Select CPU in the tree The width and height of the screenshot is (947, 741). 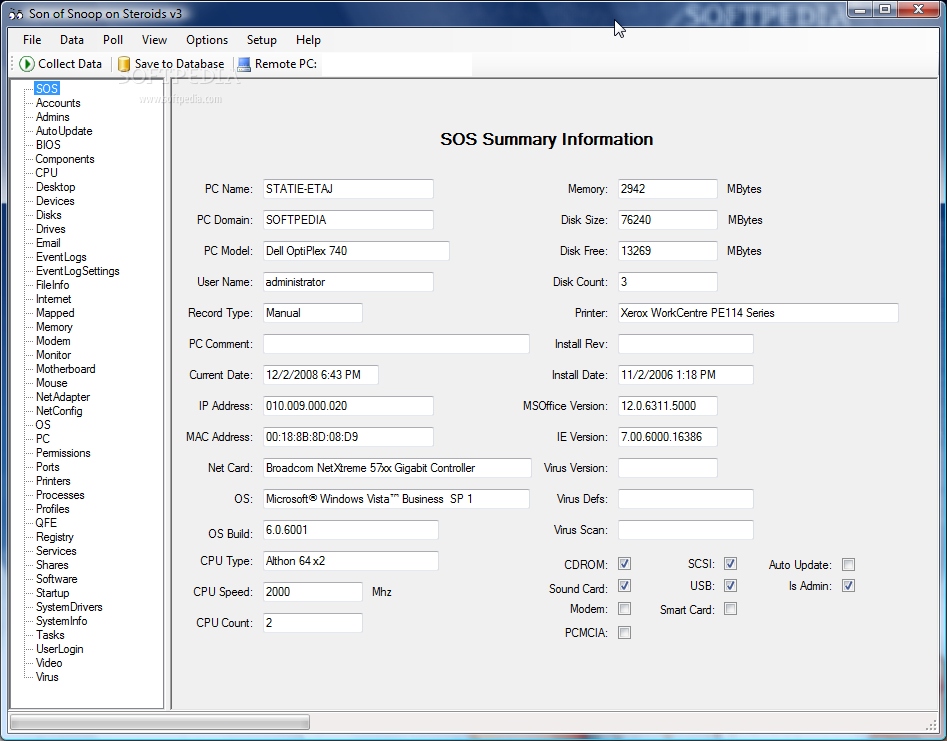(x=47, y=173)
